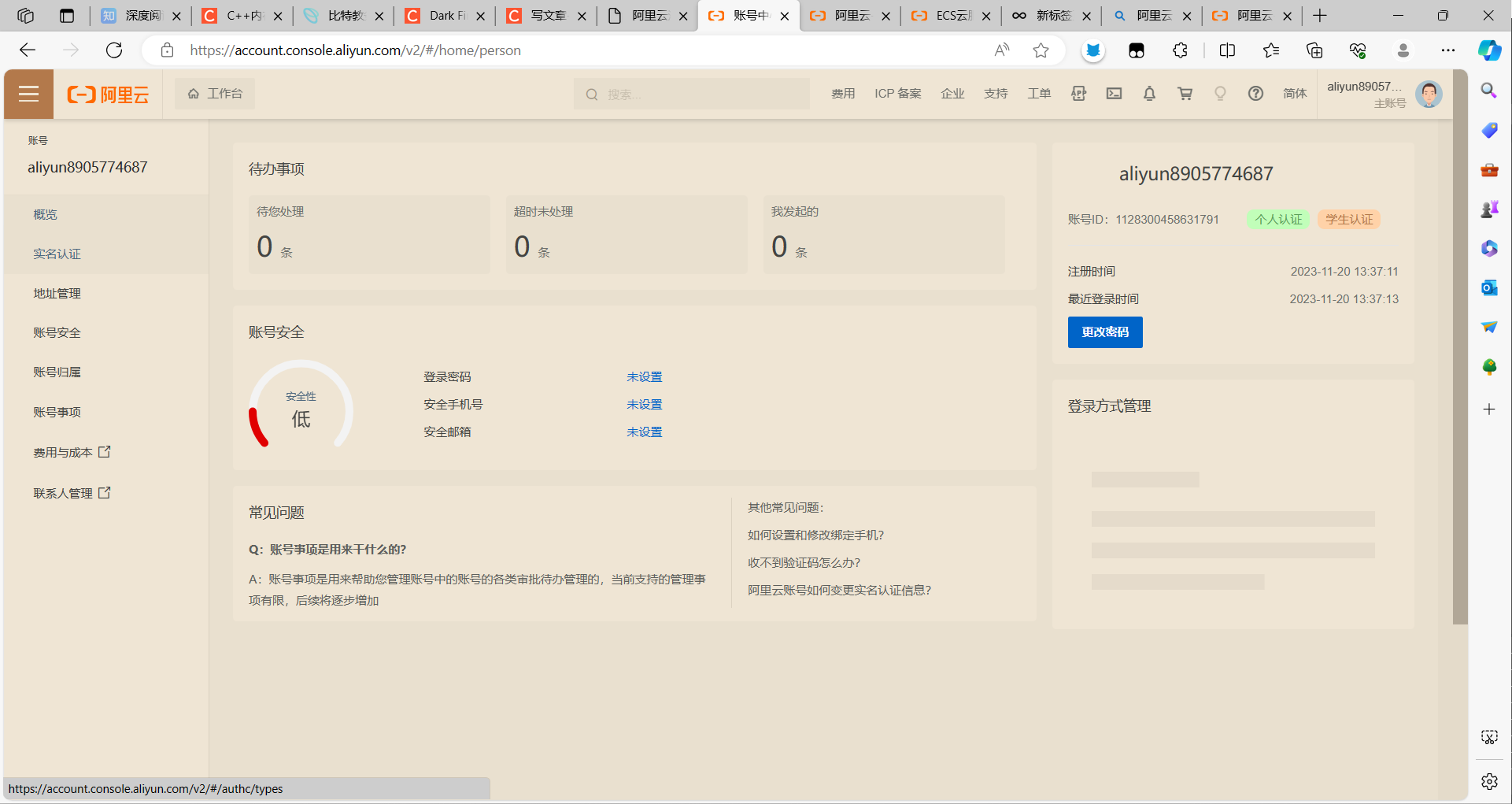
Task: Open notifications bell
Action: [x=1149, y=94]
